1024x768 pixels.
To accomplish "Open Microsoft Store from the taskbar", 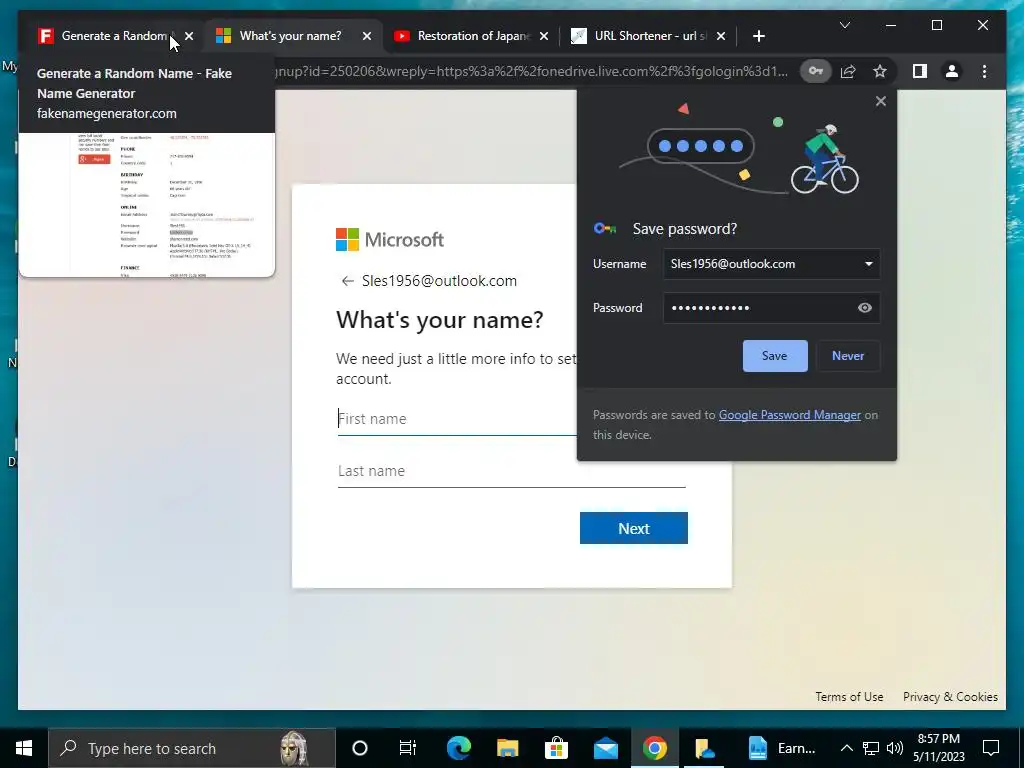I will pyautogui.click(x=556, y=748).
